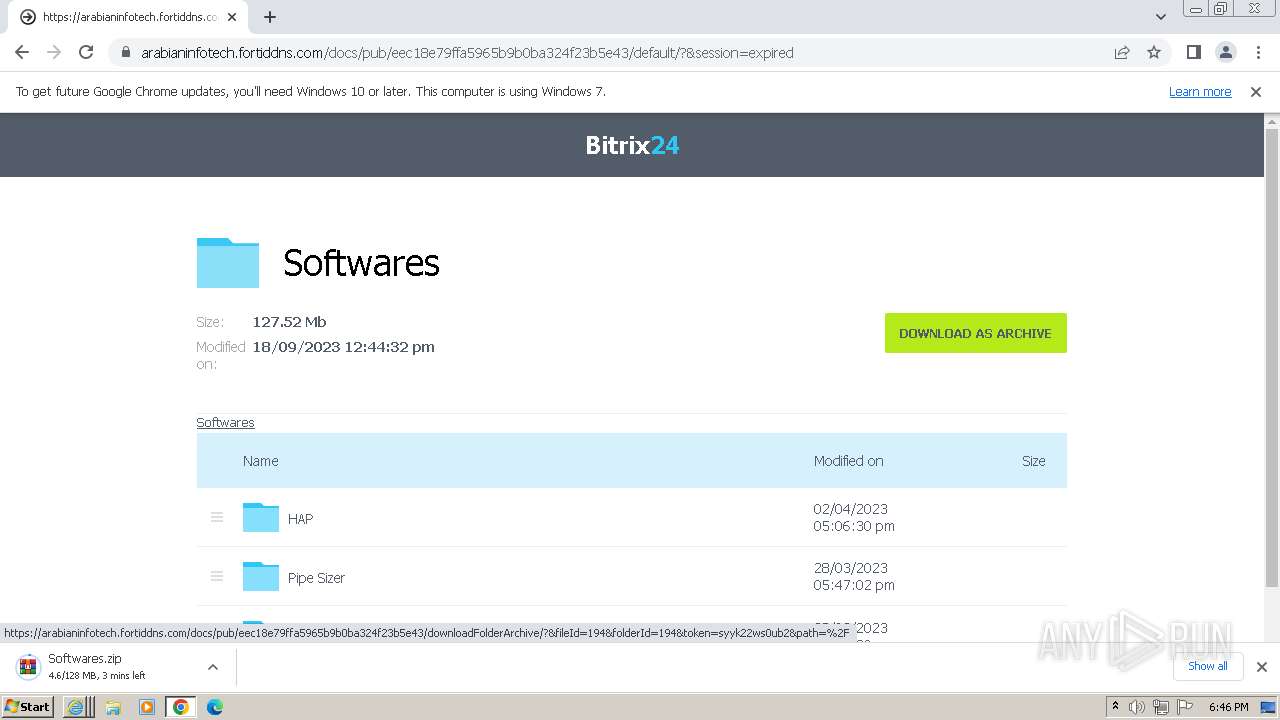The image size is (1280, 720).
Task: Click the Bitrix24 logo
Action: 632,145
